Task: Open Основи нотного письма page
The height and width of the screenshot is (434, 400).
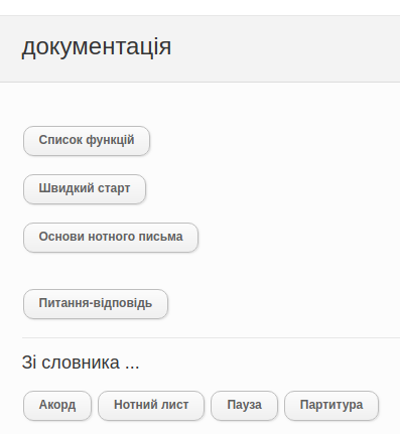Action: tap(111, 237)
